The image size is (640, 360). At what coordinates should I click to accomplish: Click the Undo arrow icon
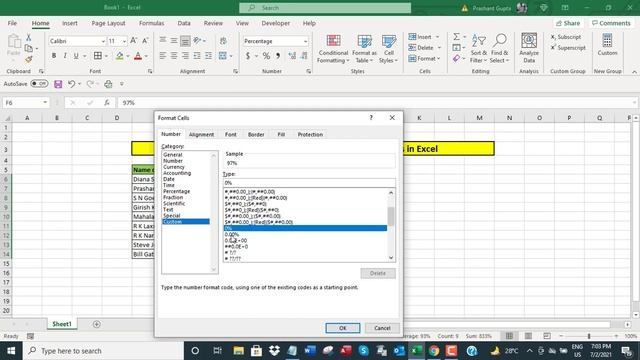click(71, 84)
